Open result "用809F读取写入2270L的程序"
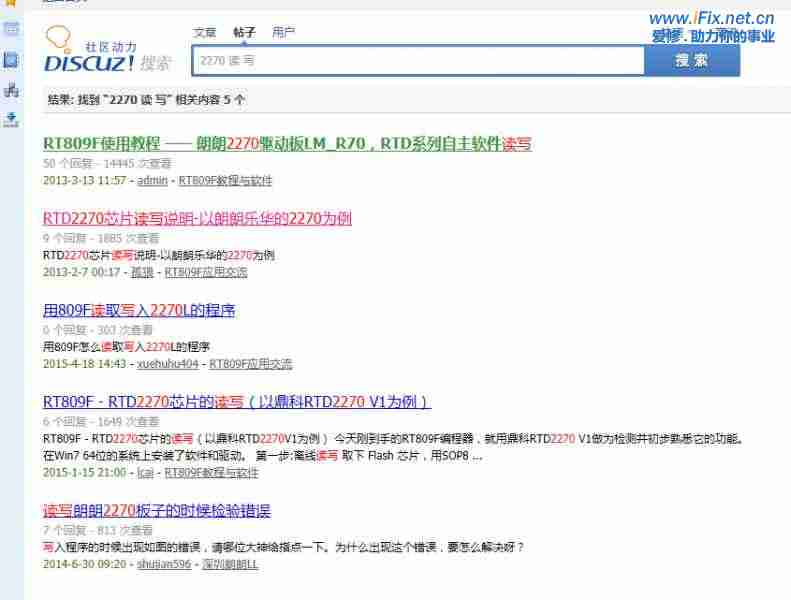The image size is (791, 600). coord(139,310)
